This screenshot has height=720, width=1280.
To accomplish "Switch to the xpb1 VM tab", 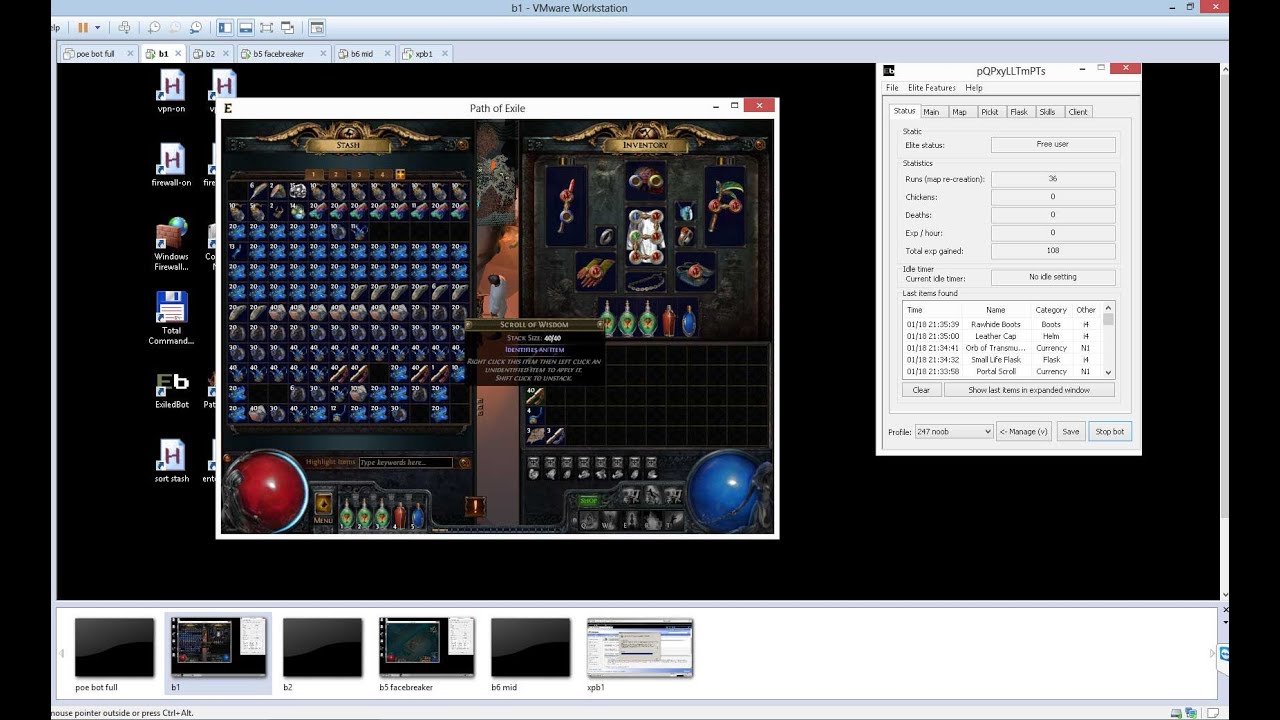I will click(424, 54).
